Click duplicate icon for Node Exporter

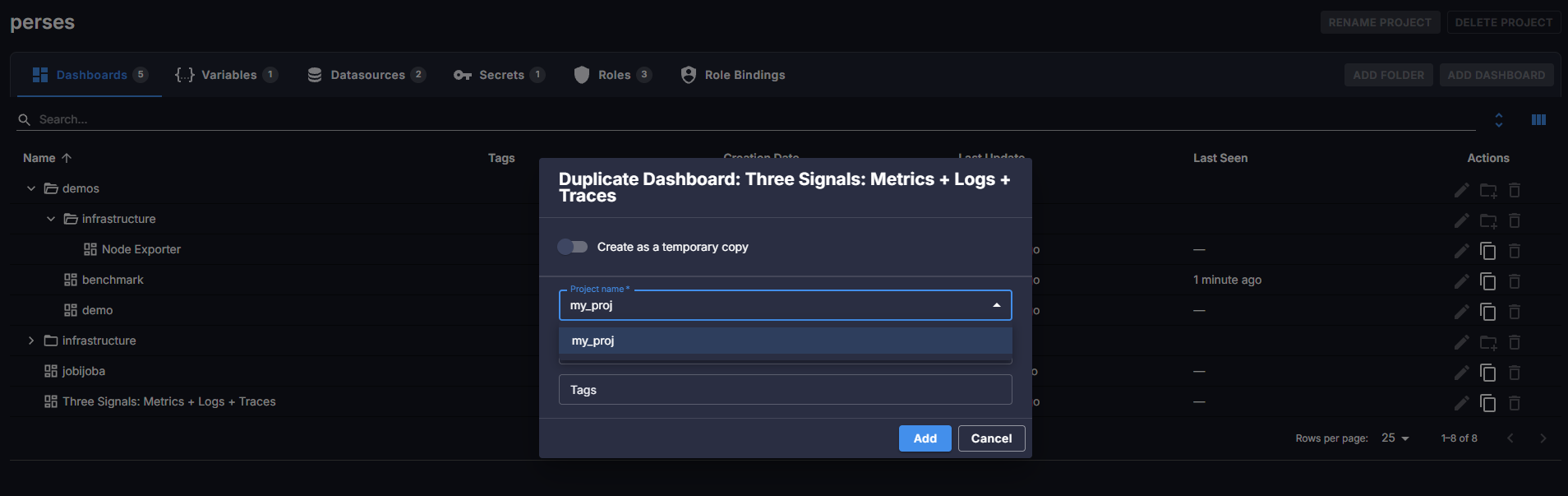coord(1488,251)
